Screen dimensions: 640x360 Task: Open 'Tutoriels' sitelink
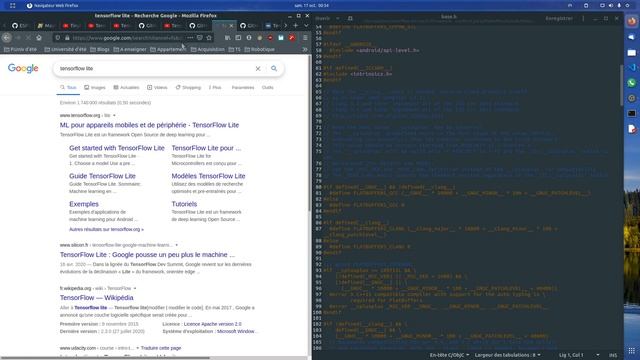[x=184, y=204]
